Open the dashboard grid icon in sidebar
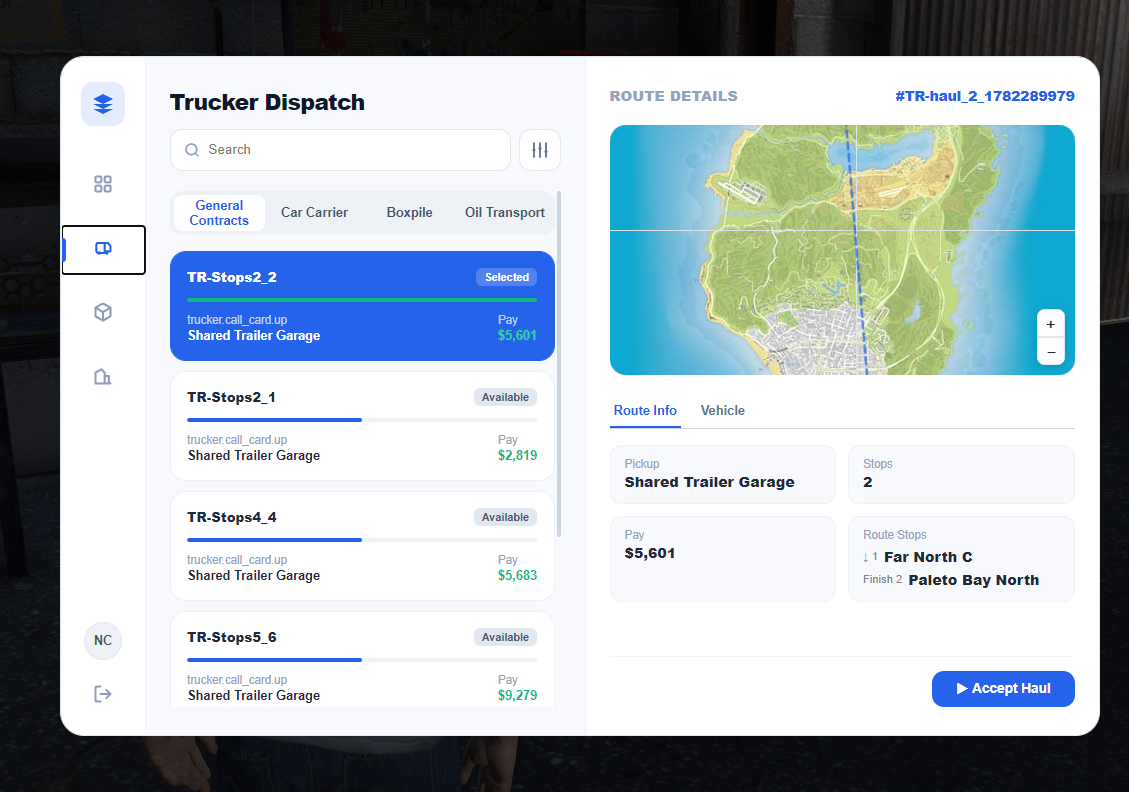This screenshot has height=792, width=1129. click(x=103, y=184)
